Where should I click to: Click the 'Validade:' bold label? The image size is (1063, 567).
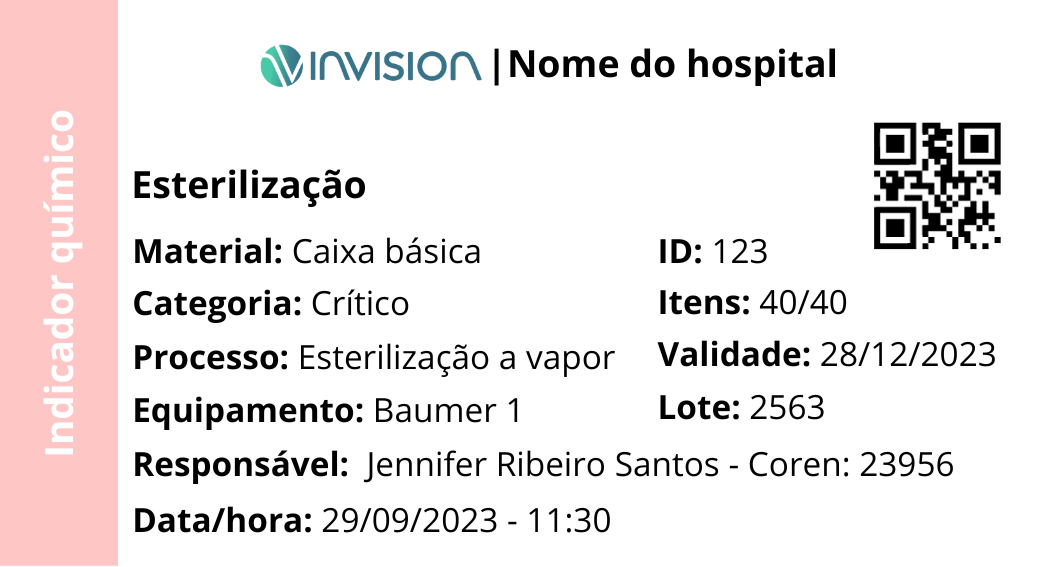(x=734, y=354)
